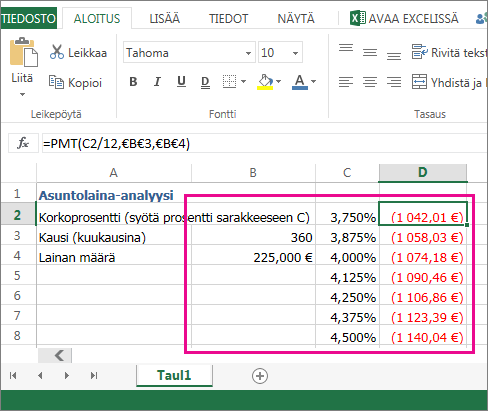Select row 8 header

point(18,335)
